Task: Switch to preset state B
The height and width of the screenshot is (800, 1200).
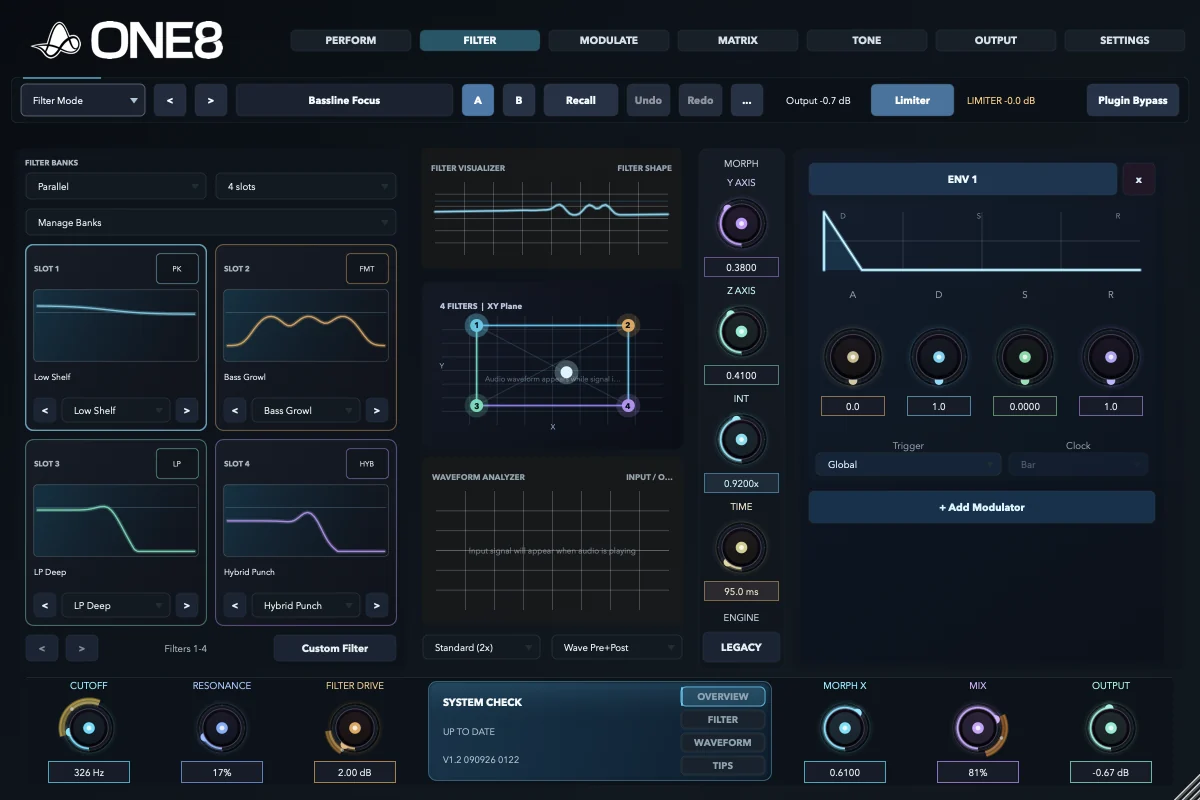Action: (x=519, y=100)
